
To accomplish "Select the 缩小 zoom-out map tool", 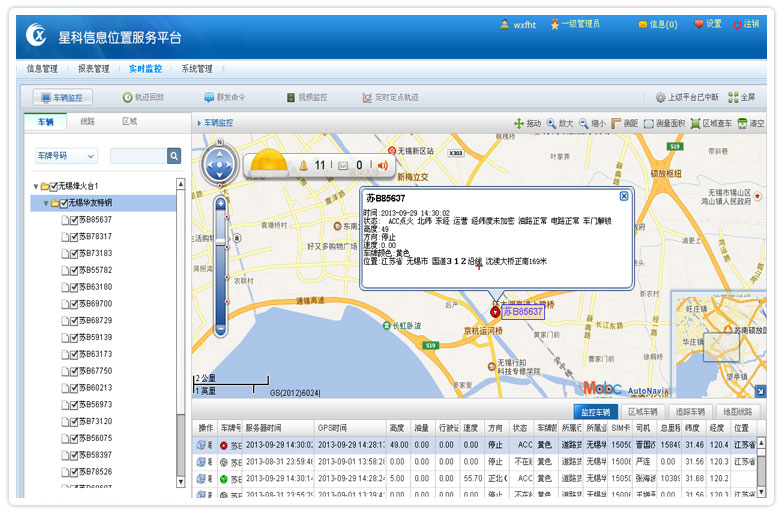I will [592, 123].
